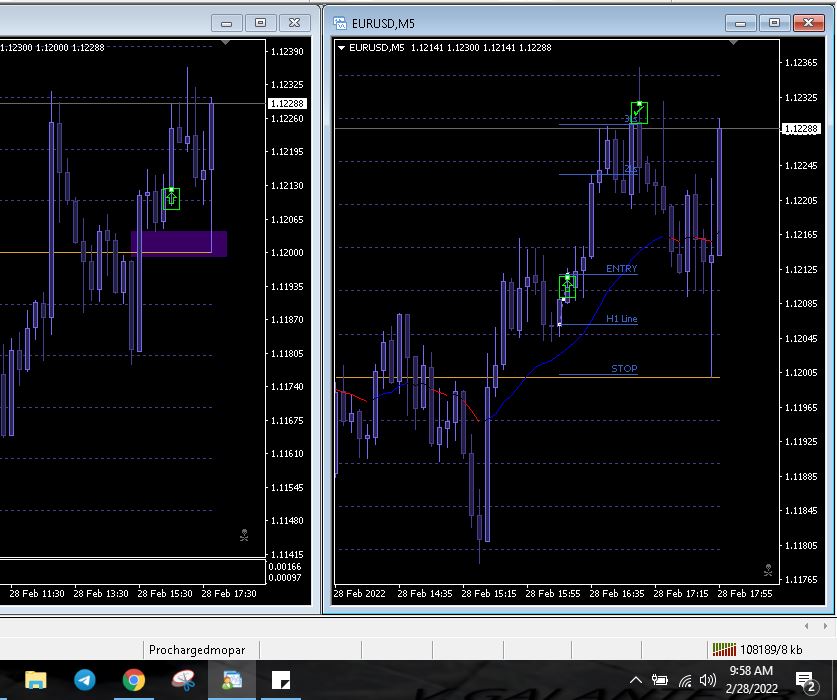Open the notification center icon
This screenshot has width=837, height=700.
tap(806, 681)
